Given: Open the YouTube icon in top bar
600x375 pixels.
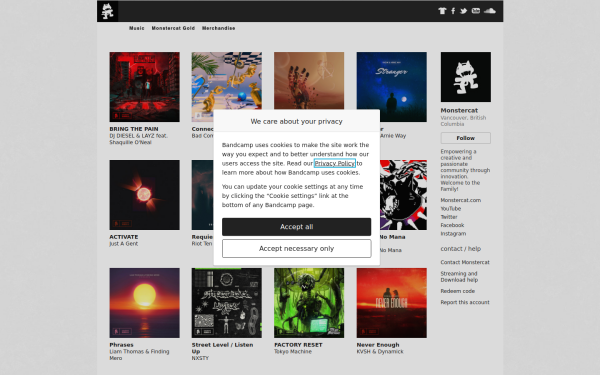Looking at the screenshot, I should pyautogui.click(x=476, y=11).
